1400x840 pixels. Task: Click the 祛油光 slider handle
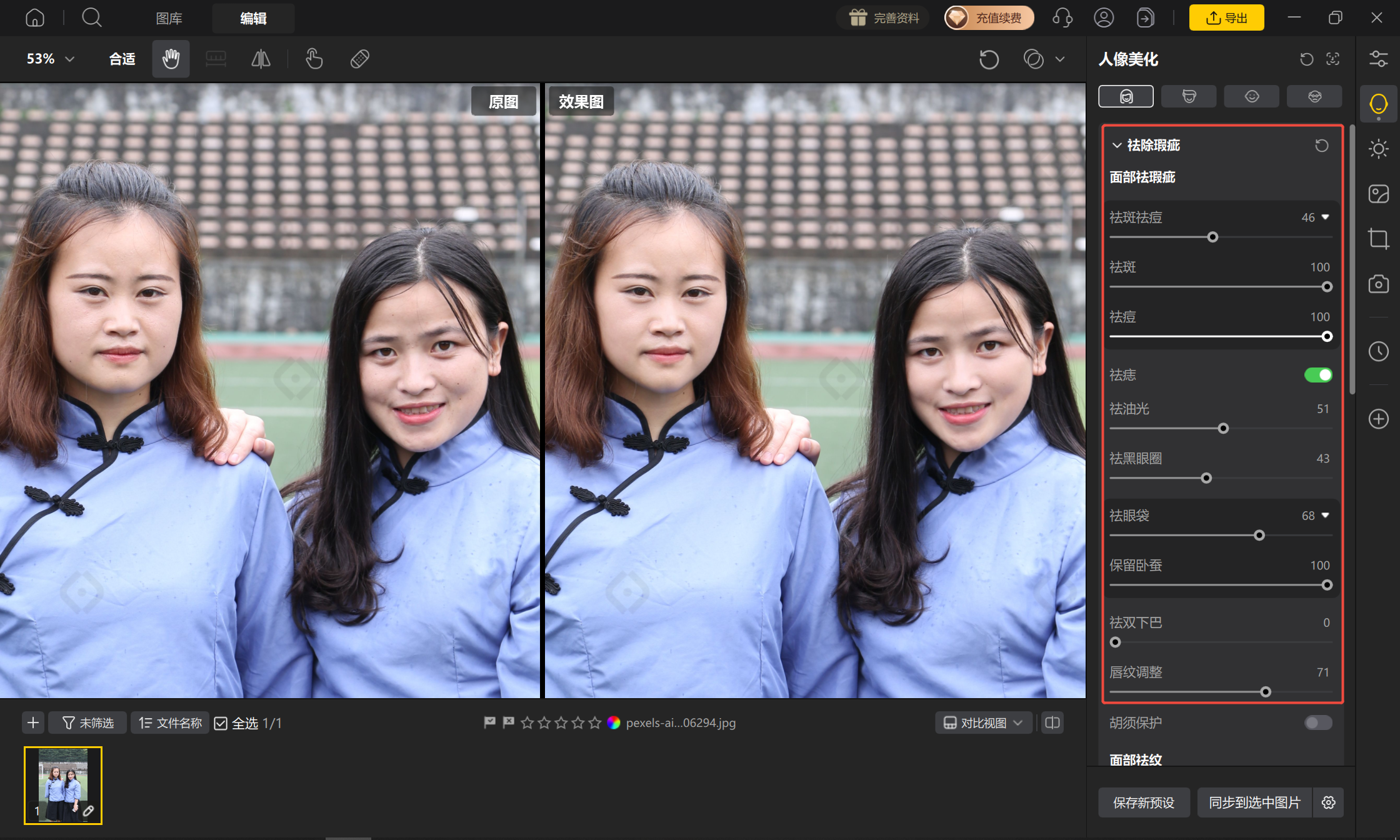tap(1223, 429)
